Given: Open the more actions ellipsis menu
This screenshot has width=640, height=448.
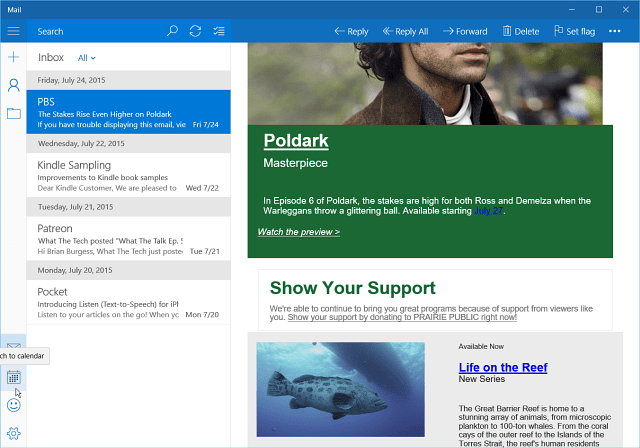Looking at the screenshot, I should (614, 31).
